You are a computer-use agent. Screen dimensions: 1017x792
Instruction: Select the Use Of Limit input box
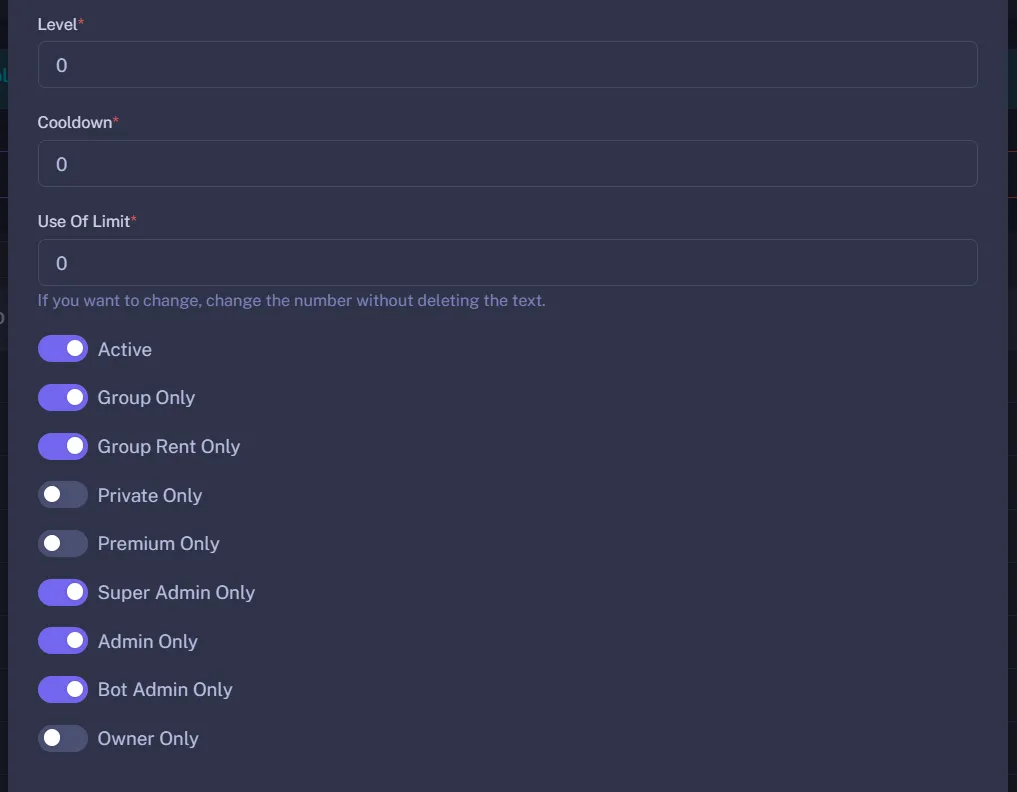pyautogui.click(x=507, y=263)
